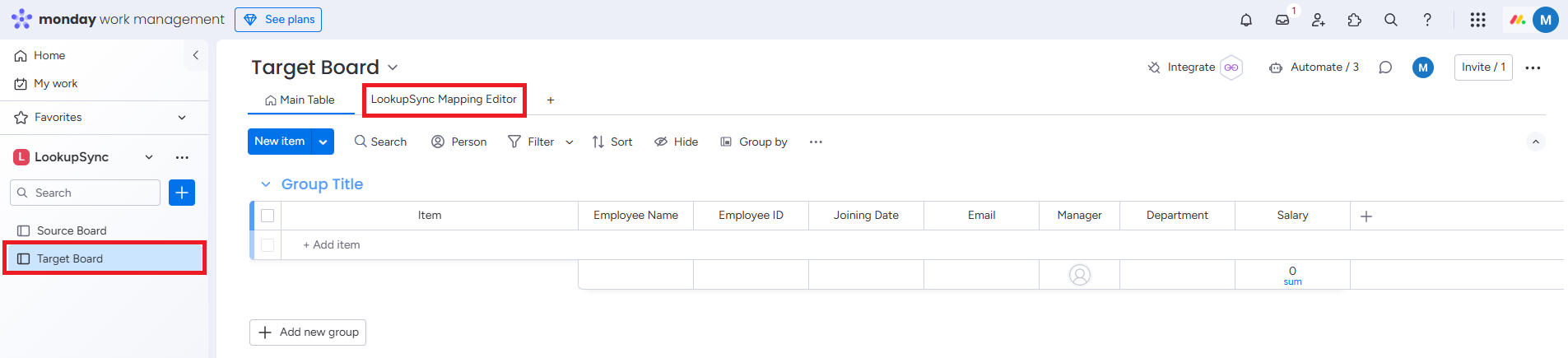Open board Search tool
Image resolution: width=1568 pixels, height=358 pixels.
coord(380,142)
